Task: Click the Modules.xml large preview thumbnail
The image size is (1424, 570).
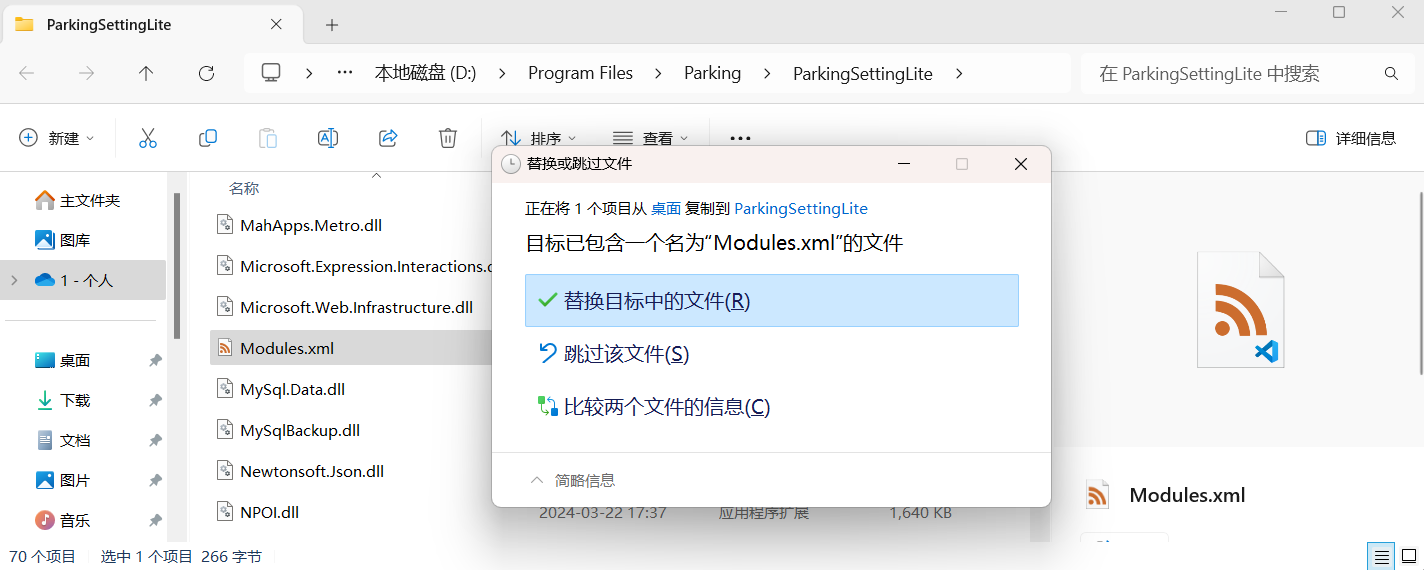Action: (1240, 309)
